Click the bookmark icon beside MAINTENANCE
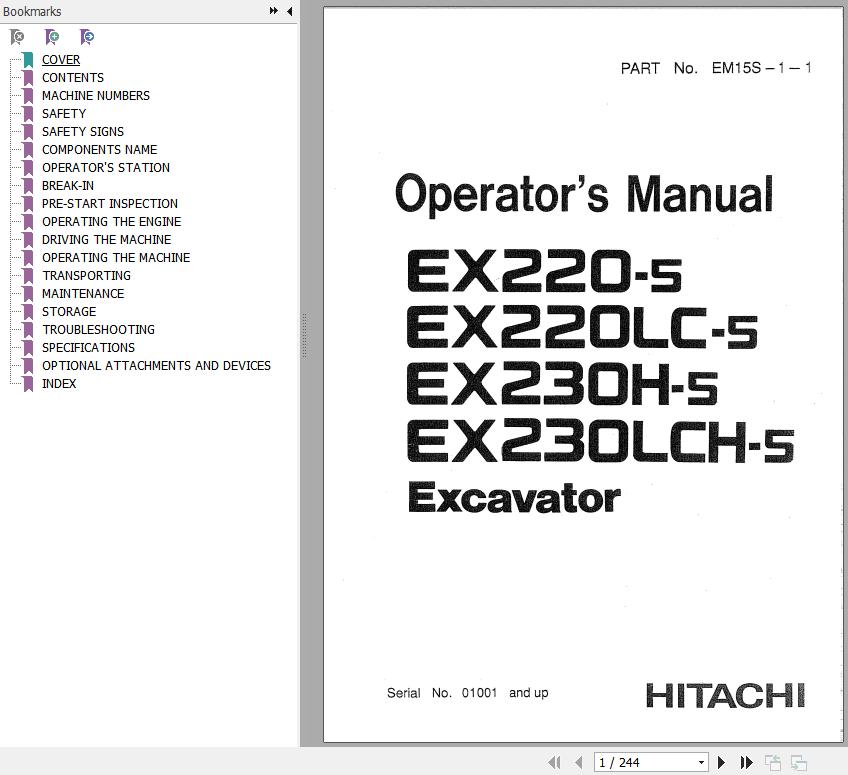 28,294
